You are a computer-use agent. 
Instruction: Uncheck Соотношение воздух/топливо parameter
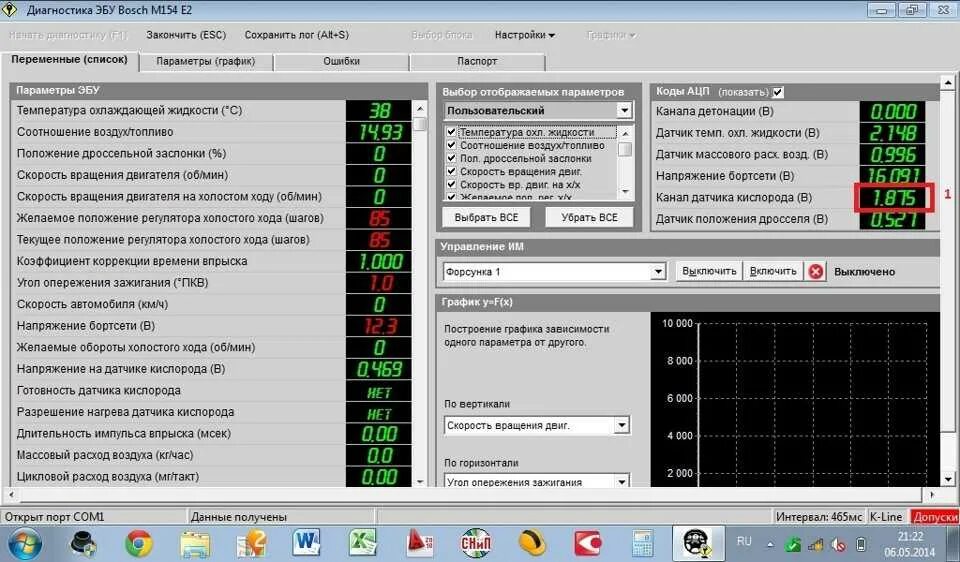[451, 145]
